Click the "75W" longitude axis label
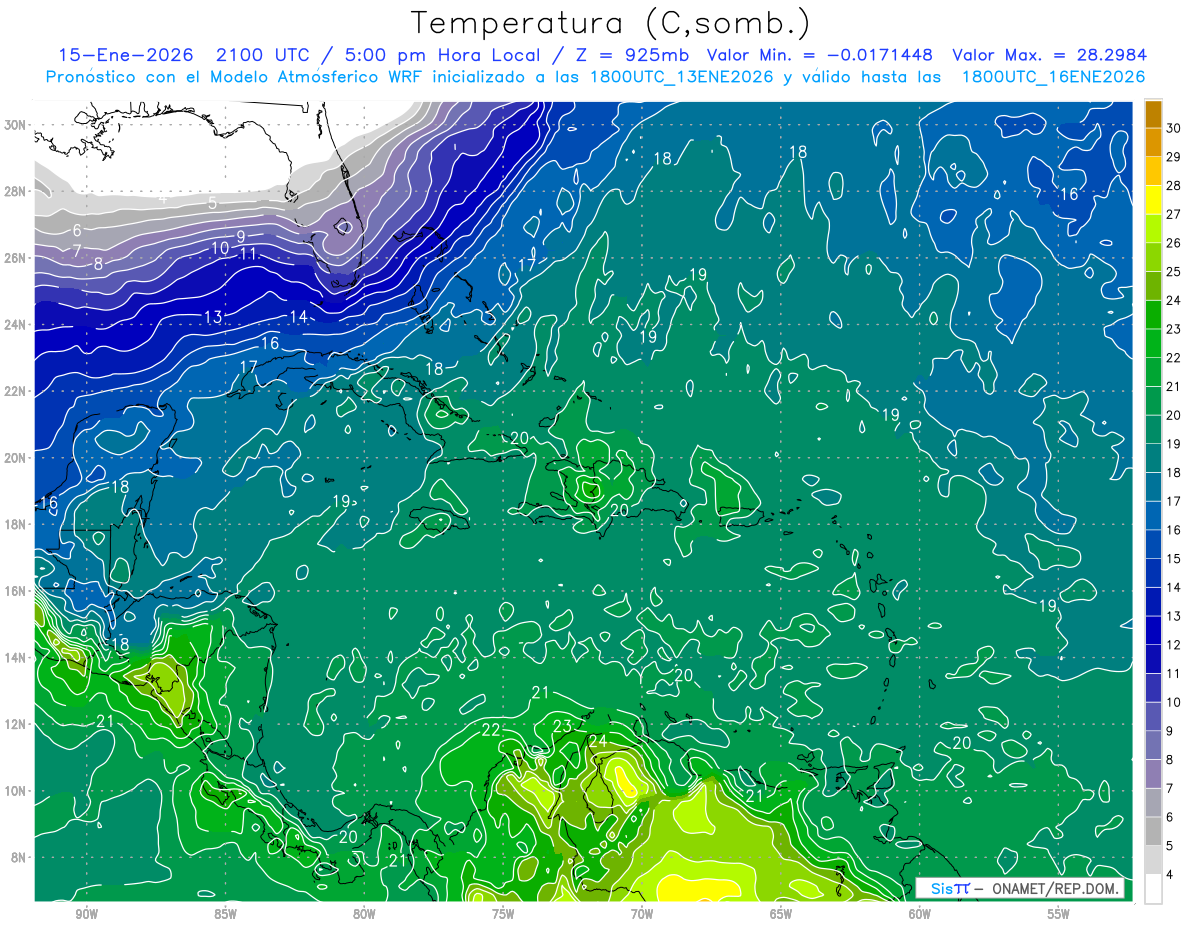1200x927 pixels. [503, 914]
